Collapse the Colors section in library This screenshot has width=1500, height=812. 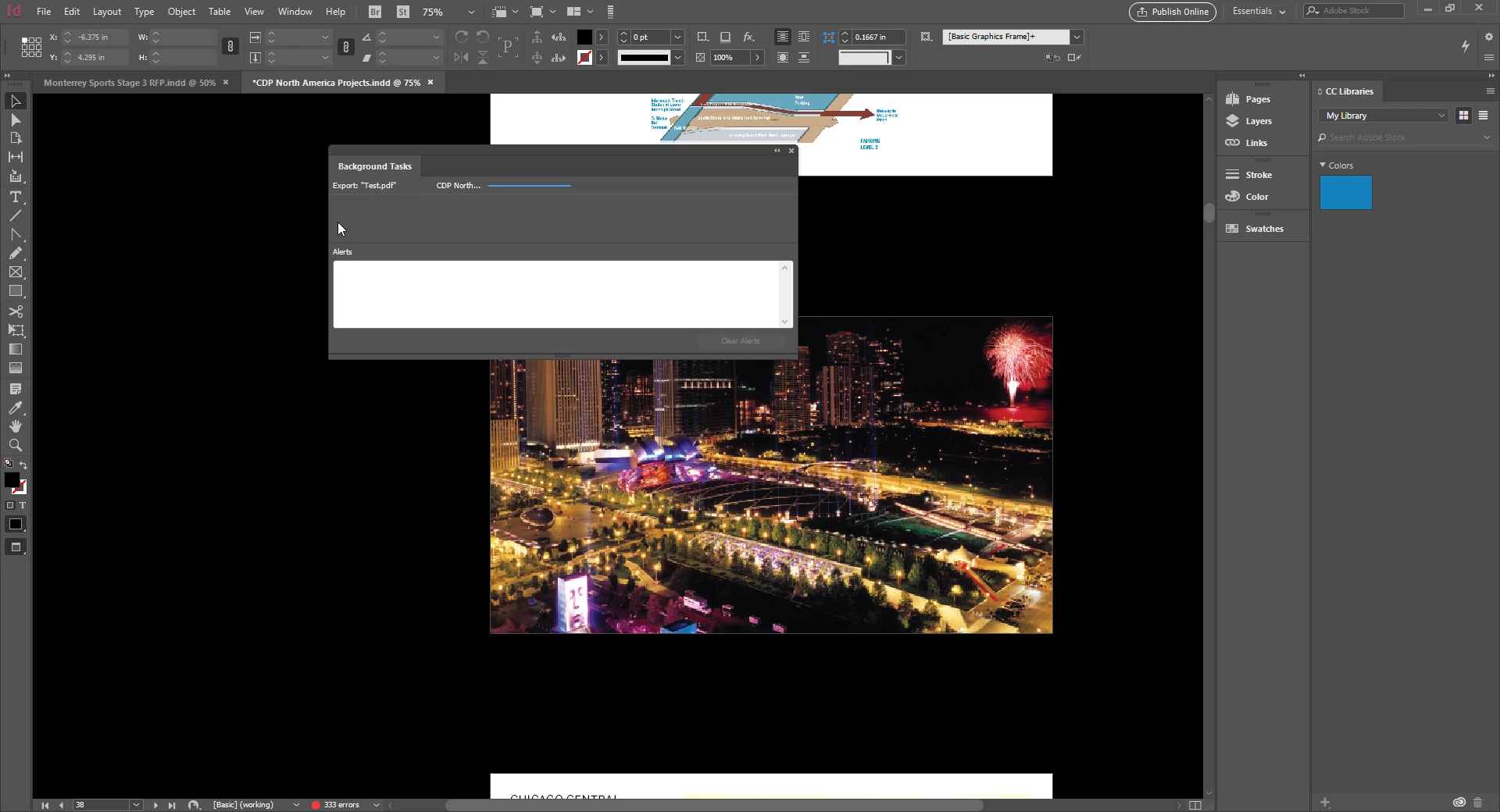(x=1323, y=166)
